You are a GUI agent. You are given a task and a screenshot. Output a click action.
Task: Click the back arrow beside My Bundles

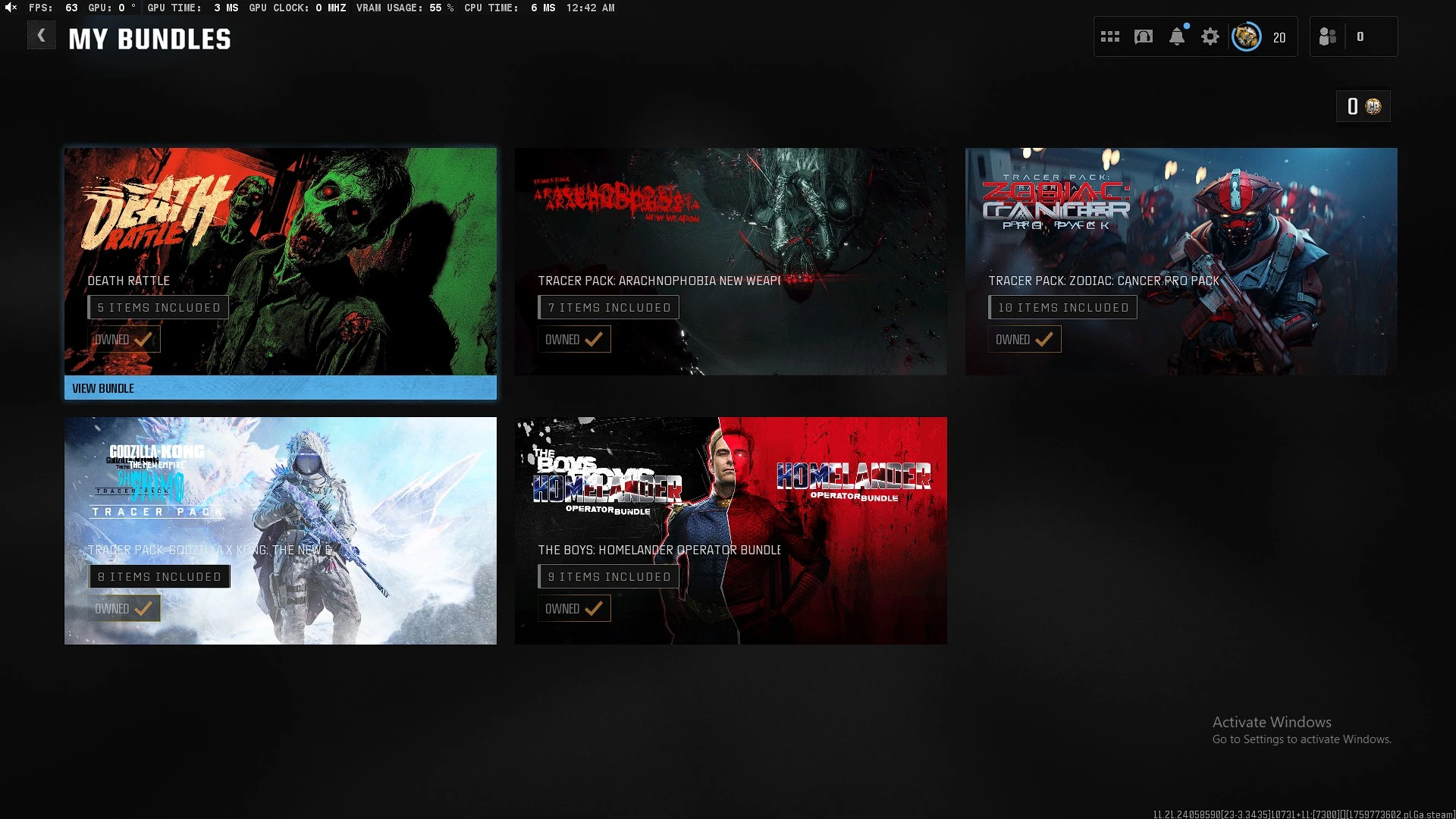pos(42,36)
